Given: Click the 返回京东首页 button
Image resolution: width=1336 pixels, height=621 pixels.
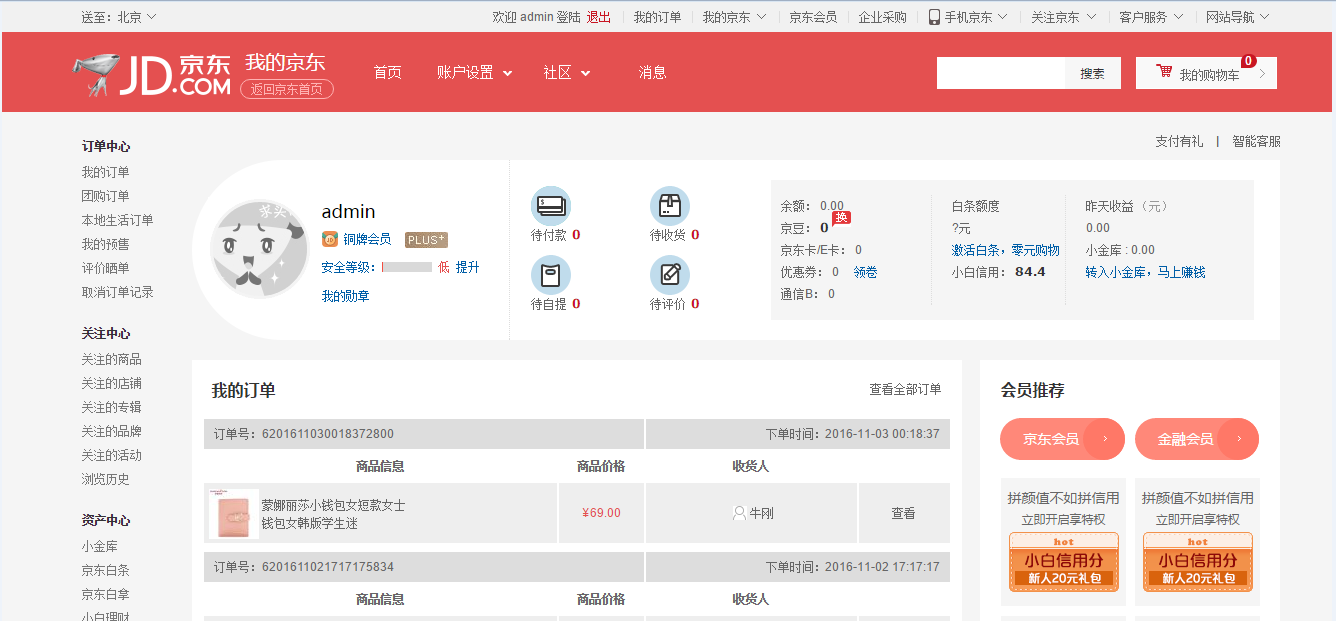Looking at the screenshot, I should tap(287, 89).
